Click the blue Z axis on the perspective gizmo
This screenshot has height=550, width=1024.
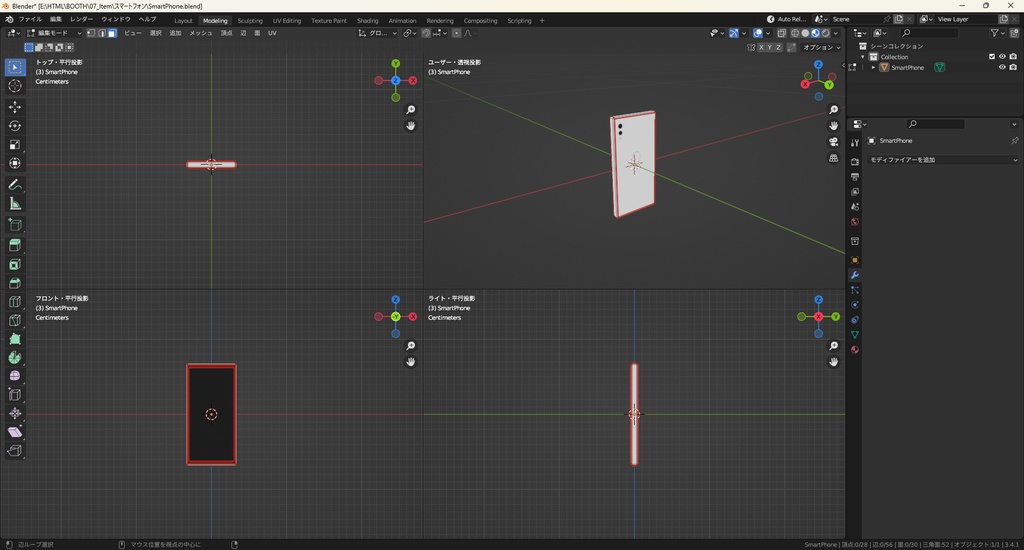point(818,64)
